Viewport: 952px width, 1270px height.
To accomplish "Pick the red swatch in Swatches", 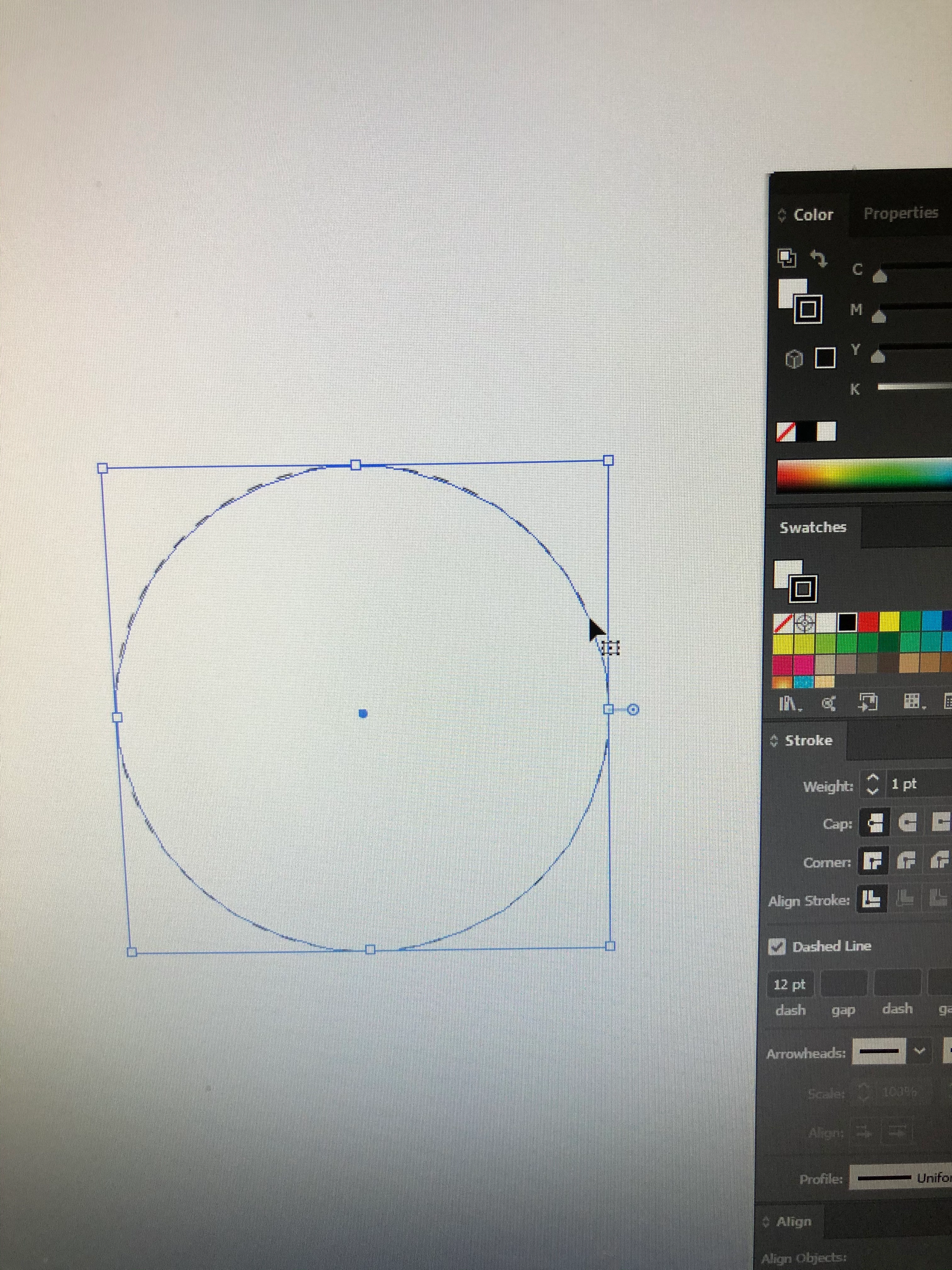I will (868, 621).
